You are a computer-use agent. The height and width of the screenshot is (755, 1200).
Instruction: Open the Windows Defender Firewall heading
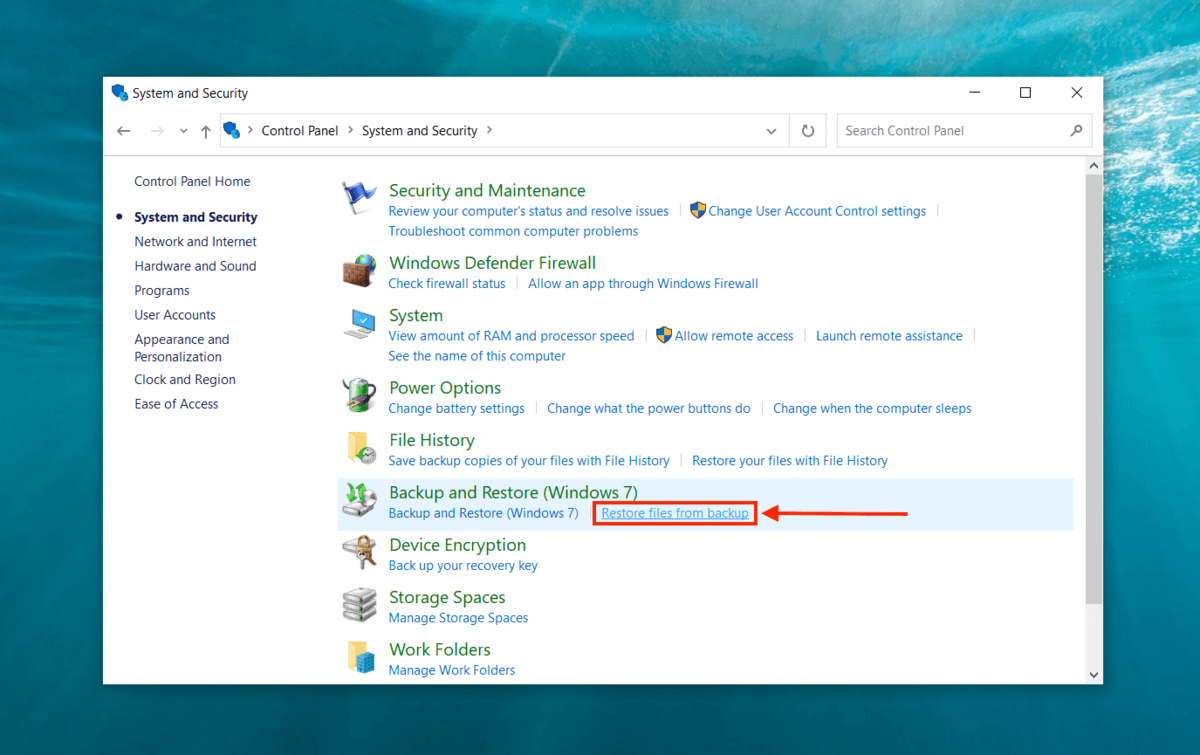(492, 263)
